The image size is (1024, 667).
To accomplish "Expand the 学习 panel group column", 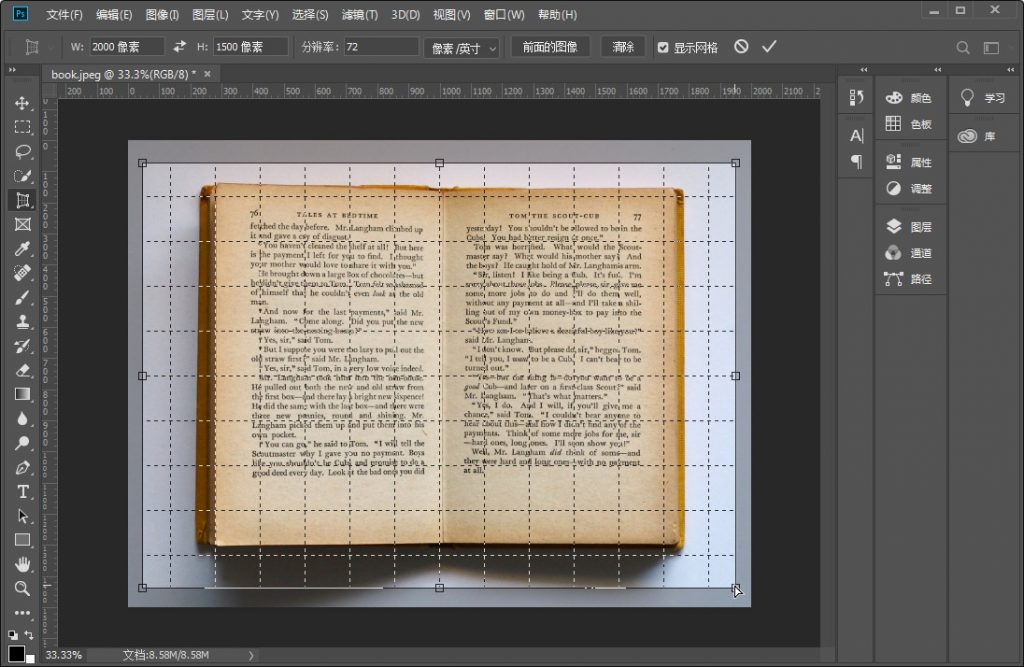I will tap(1011, 69).
